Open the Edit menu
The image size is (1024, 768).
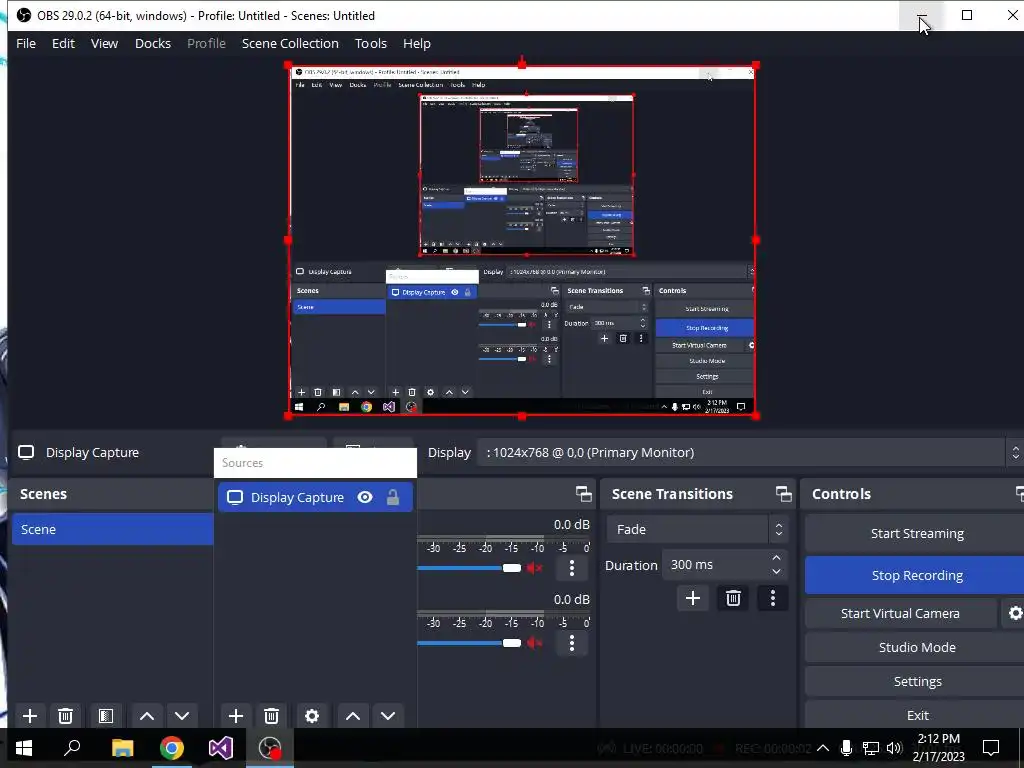tap(63, 44)
